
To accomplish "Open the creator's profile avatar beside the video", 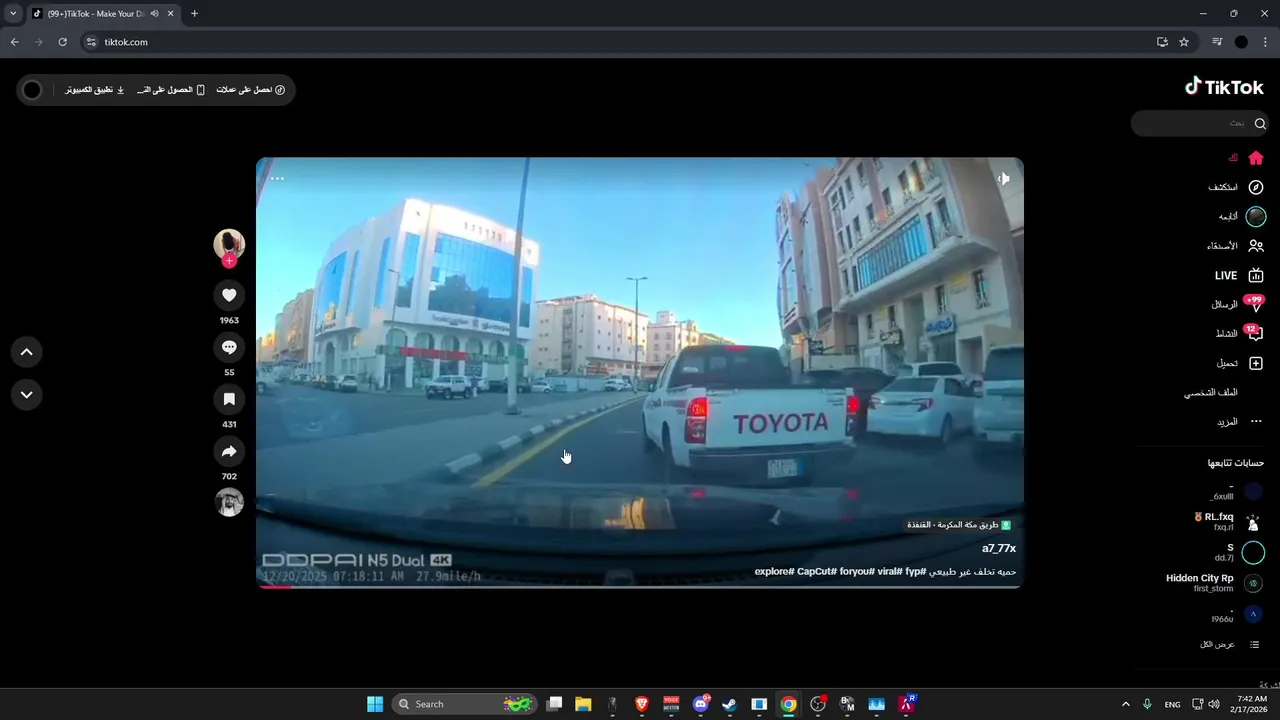I will [229, 244].
